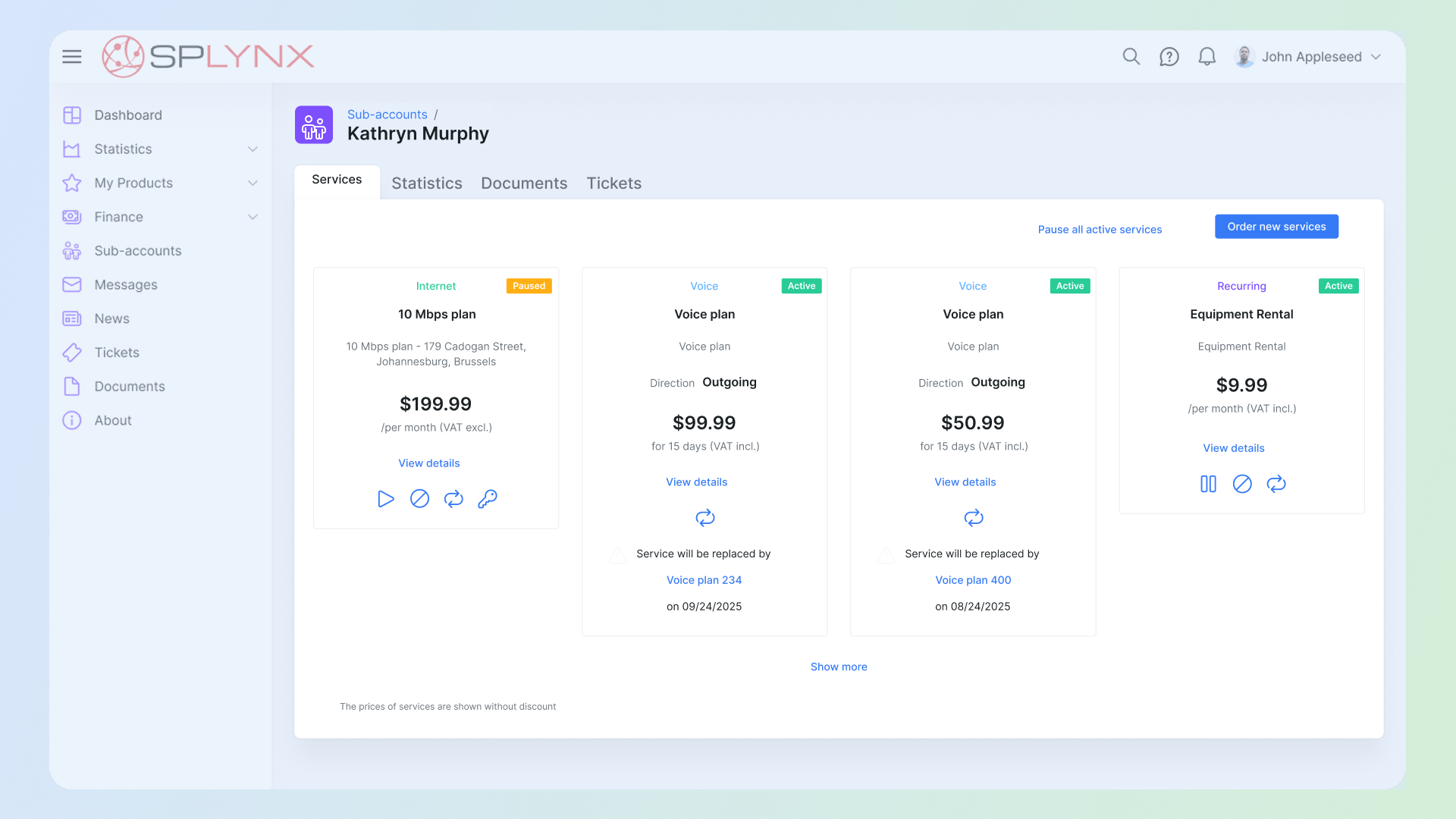Click Order new services

pyautogui.click(x=1276, y=226)
